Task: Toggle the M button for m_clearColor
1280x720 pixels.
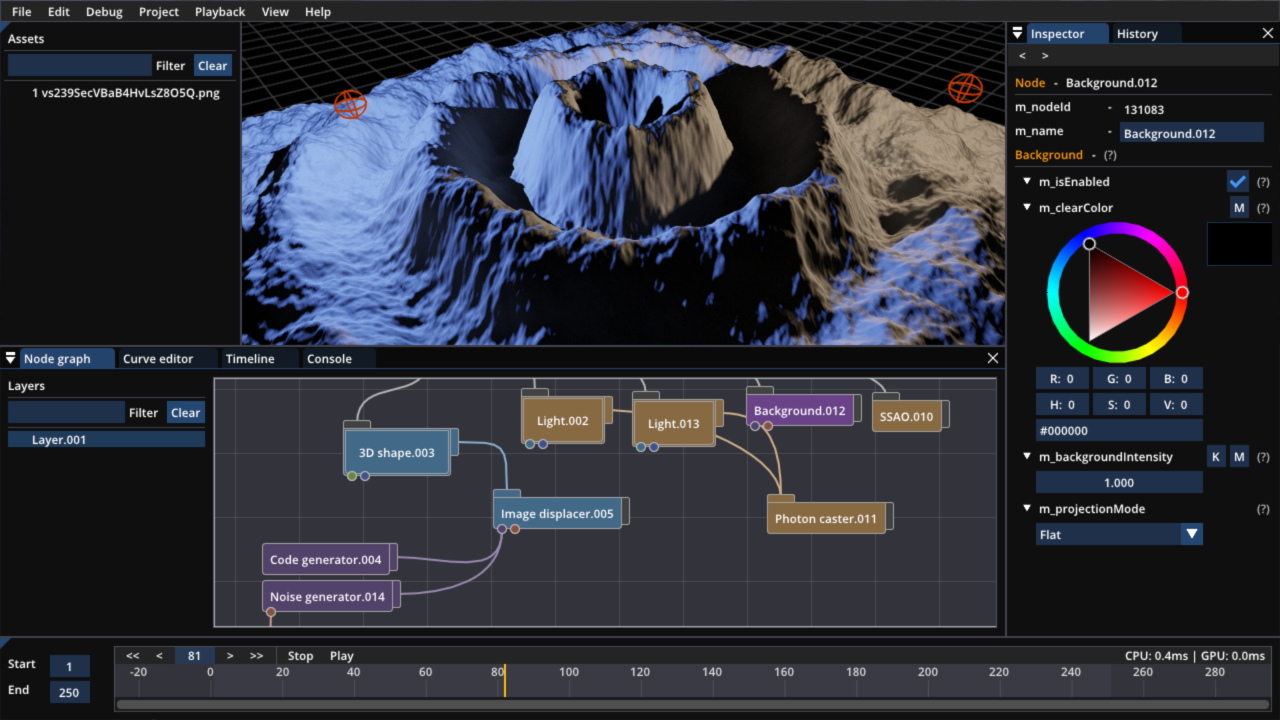Action: tap(1239, 207)
